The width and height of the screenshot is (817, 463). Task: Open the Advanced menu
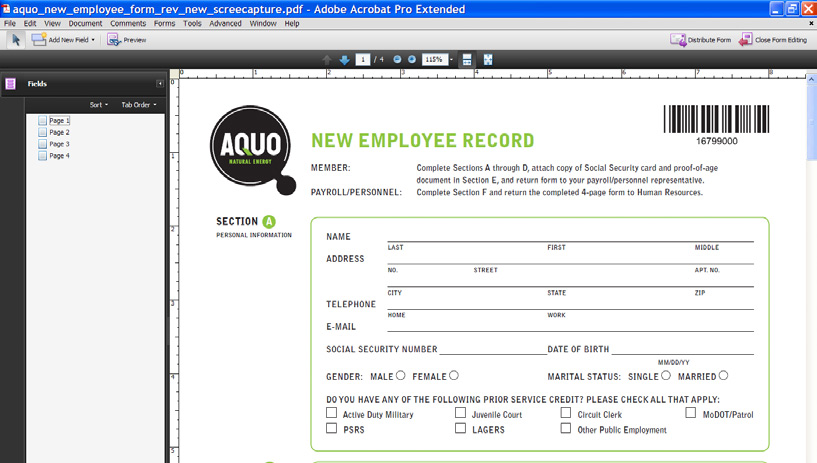[225, 23]
